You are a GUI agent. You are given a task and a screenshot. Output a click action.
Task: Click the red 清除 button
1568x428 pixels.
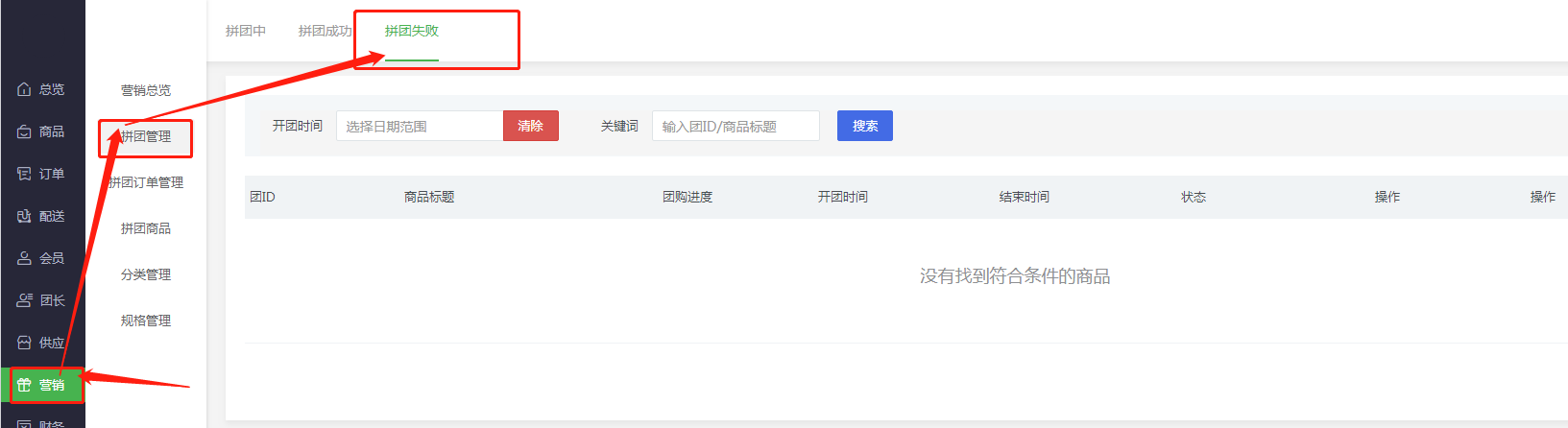(531, 126)
